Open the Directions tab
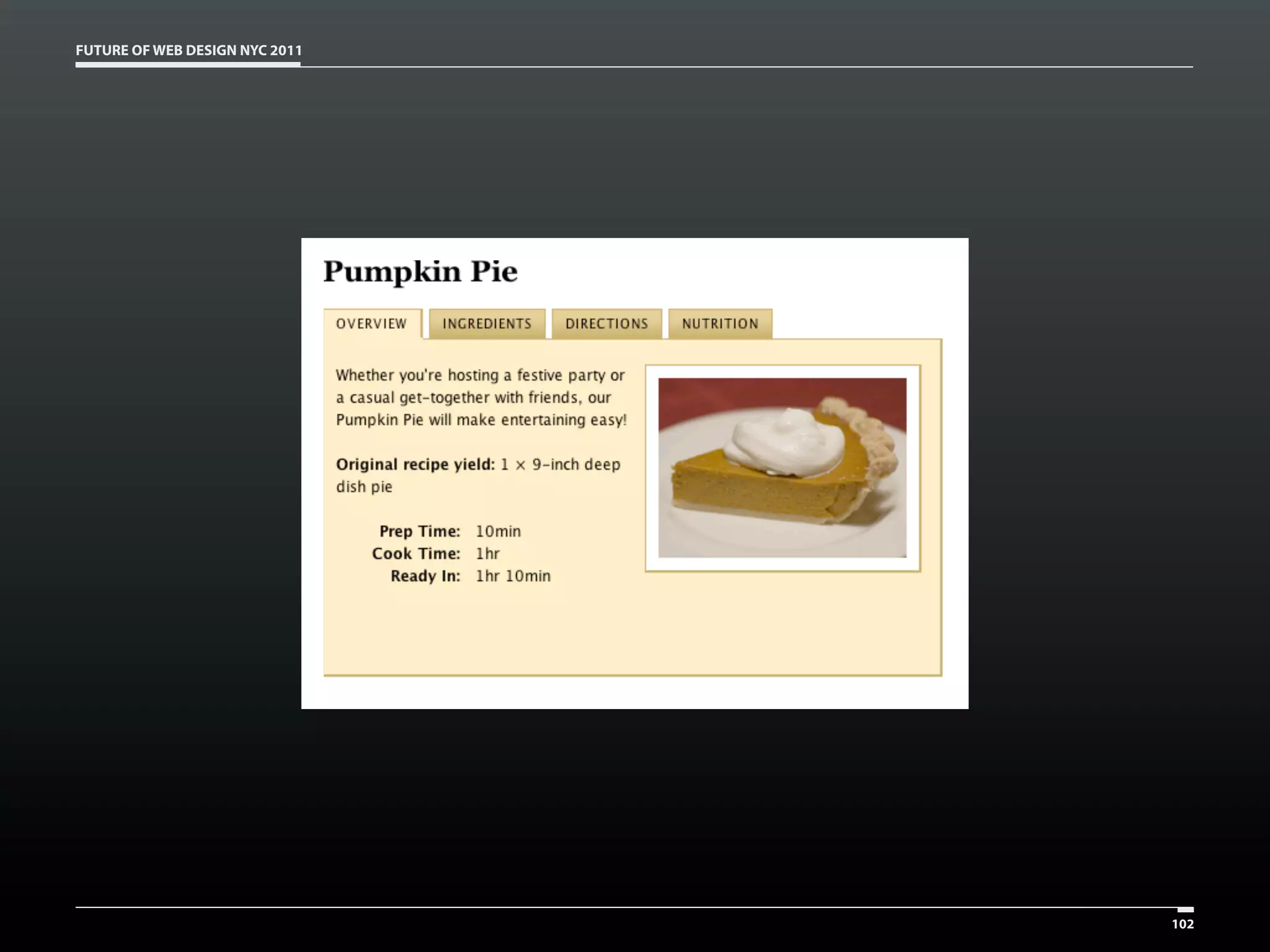This screenshot has height=952, width=1270. 606,324
